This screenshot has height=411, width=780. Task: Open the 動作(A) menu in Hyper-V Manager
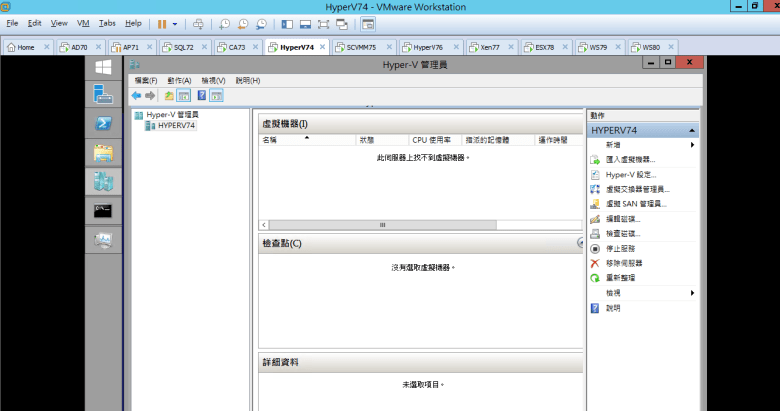180,80
